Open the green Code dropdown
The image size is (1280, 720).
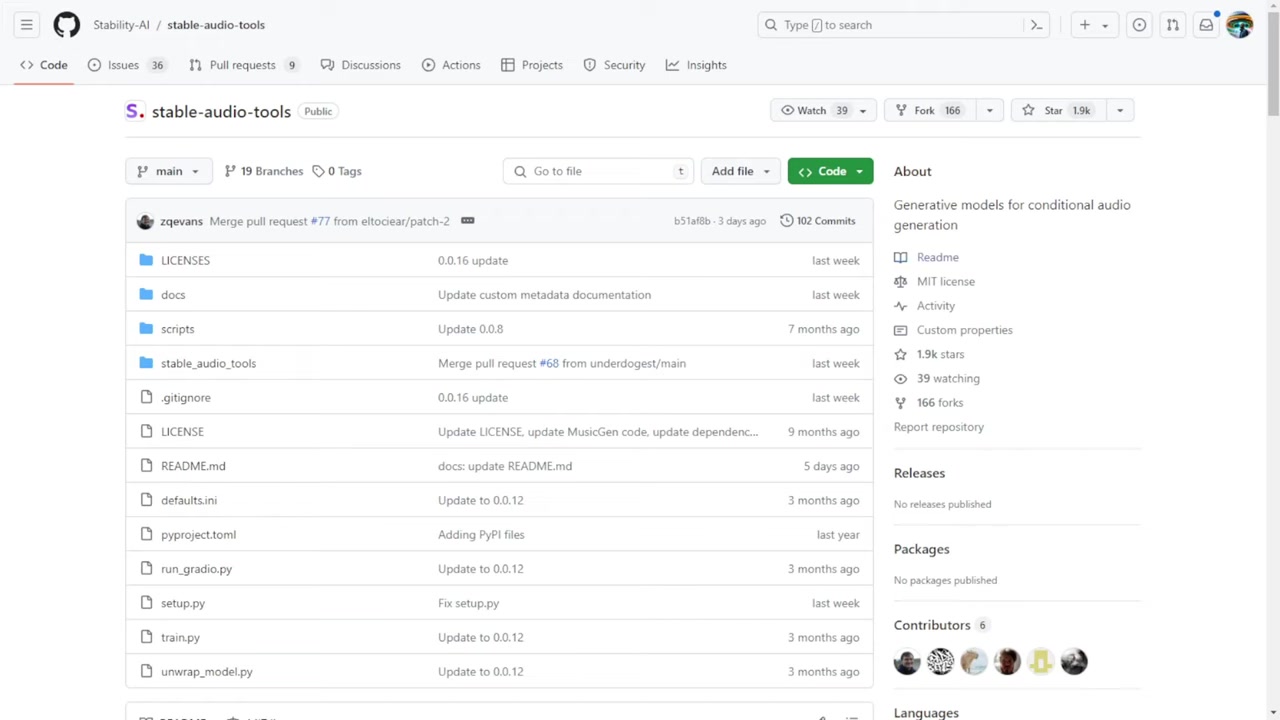point(830,171)
